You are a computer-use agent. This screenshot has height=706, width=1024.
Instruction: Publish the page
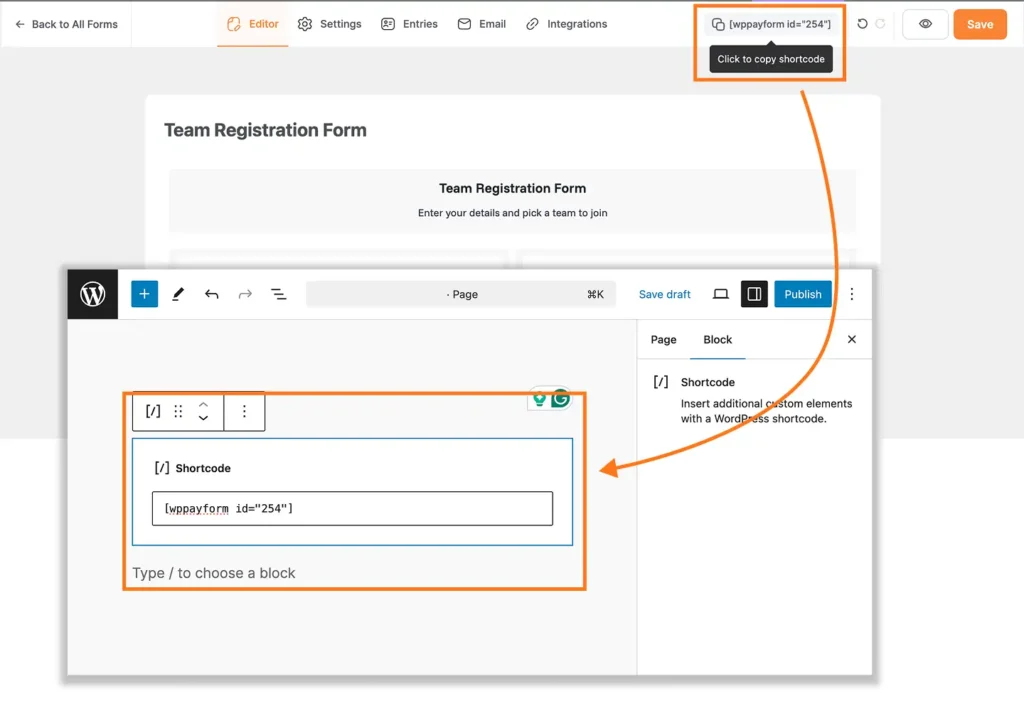[x=803, y=294]
